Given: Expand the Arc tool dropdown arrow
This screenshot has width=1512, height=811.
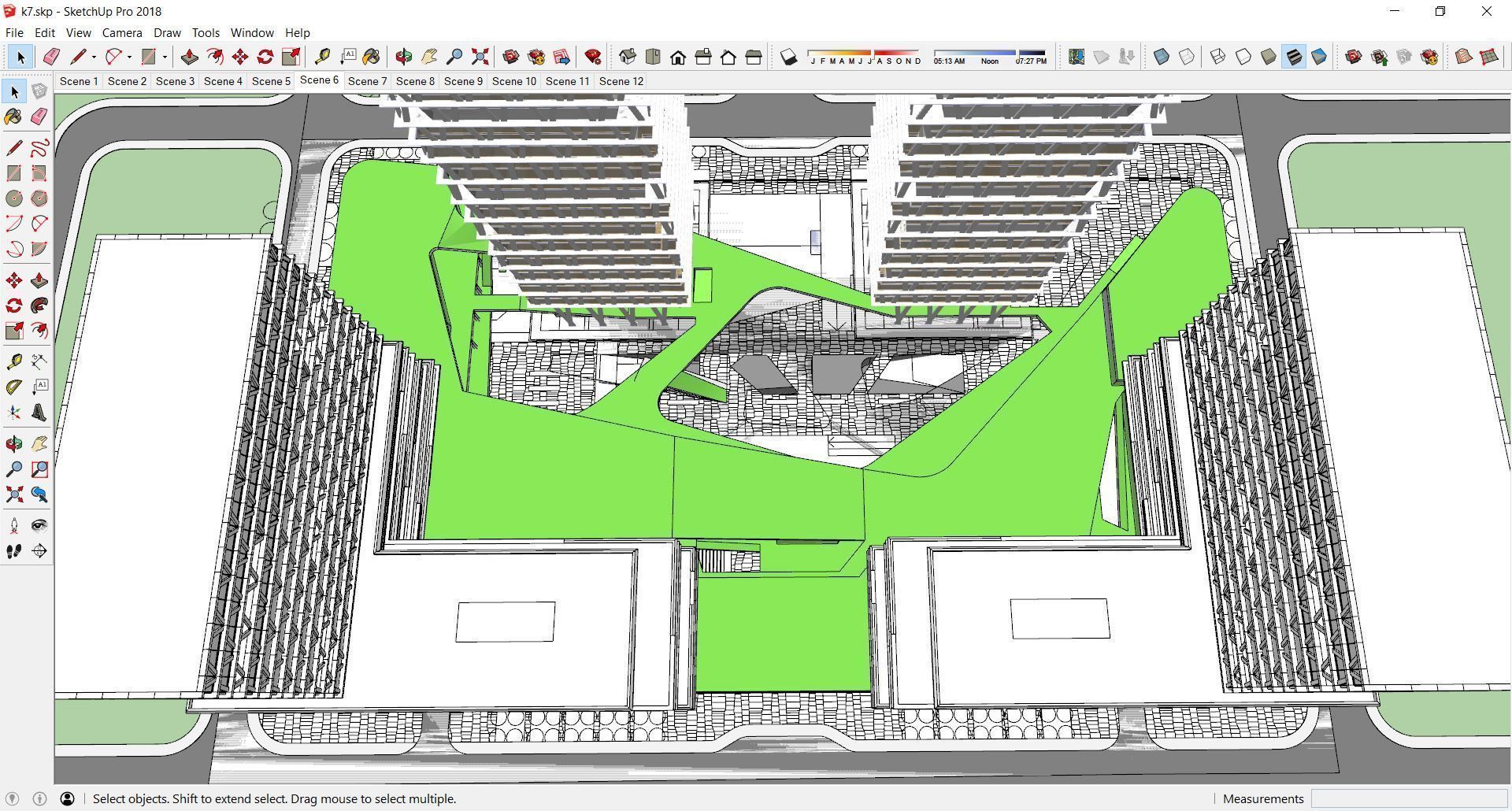Looking at the screenshot, I should (x=129, y=57).
